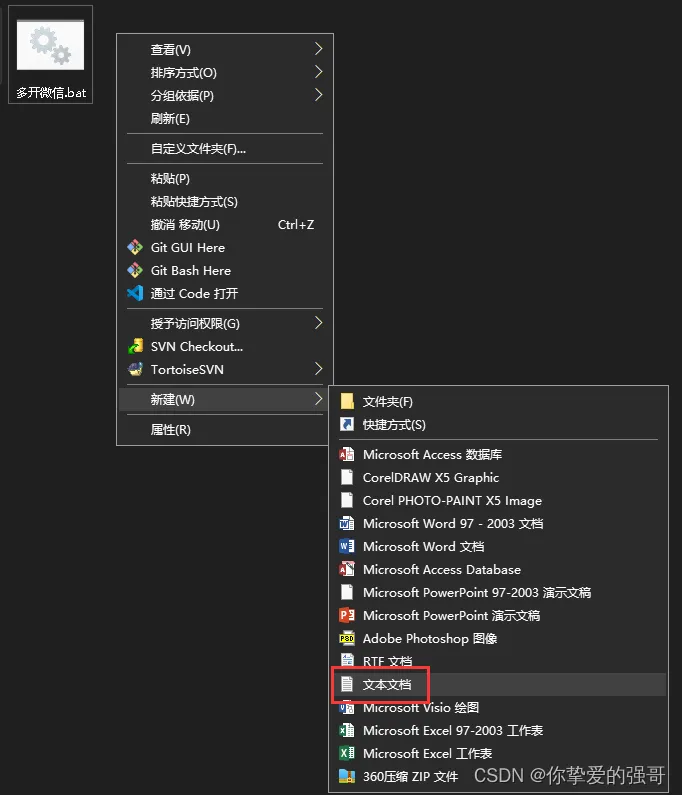Click the Word icon for Microsoft Word 文档

tap(347, 546)
